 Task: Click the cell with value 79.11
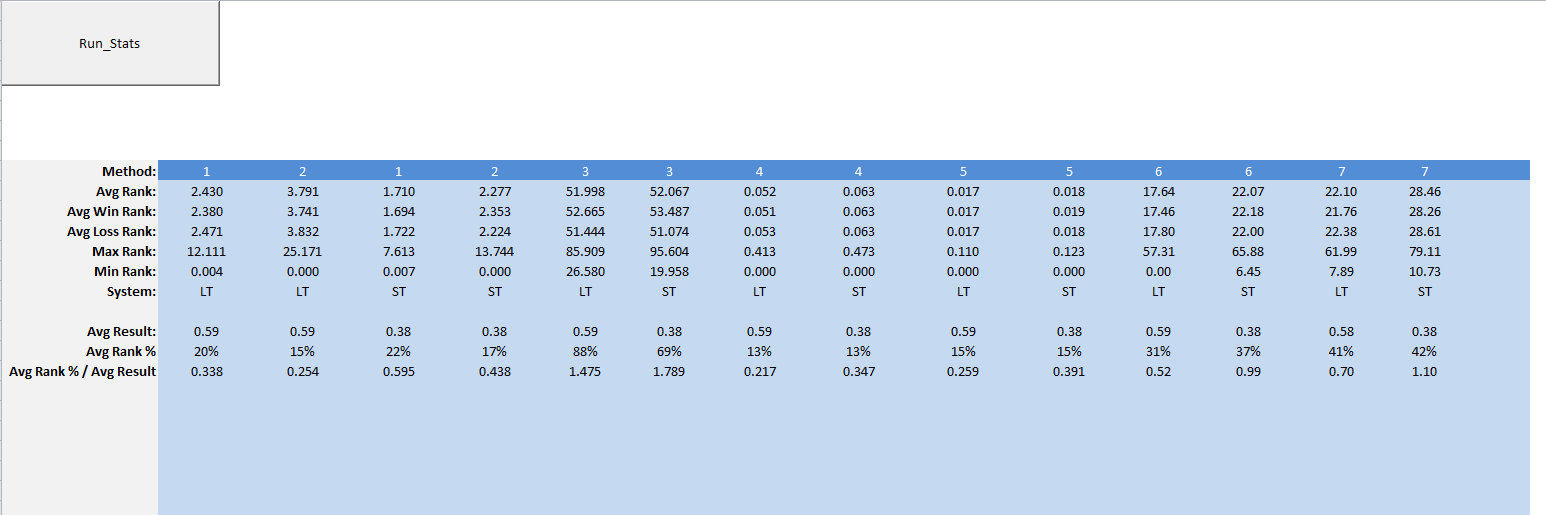1424,251
